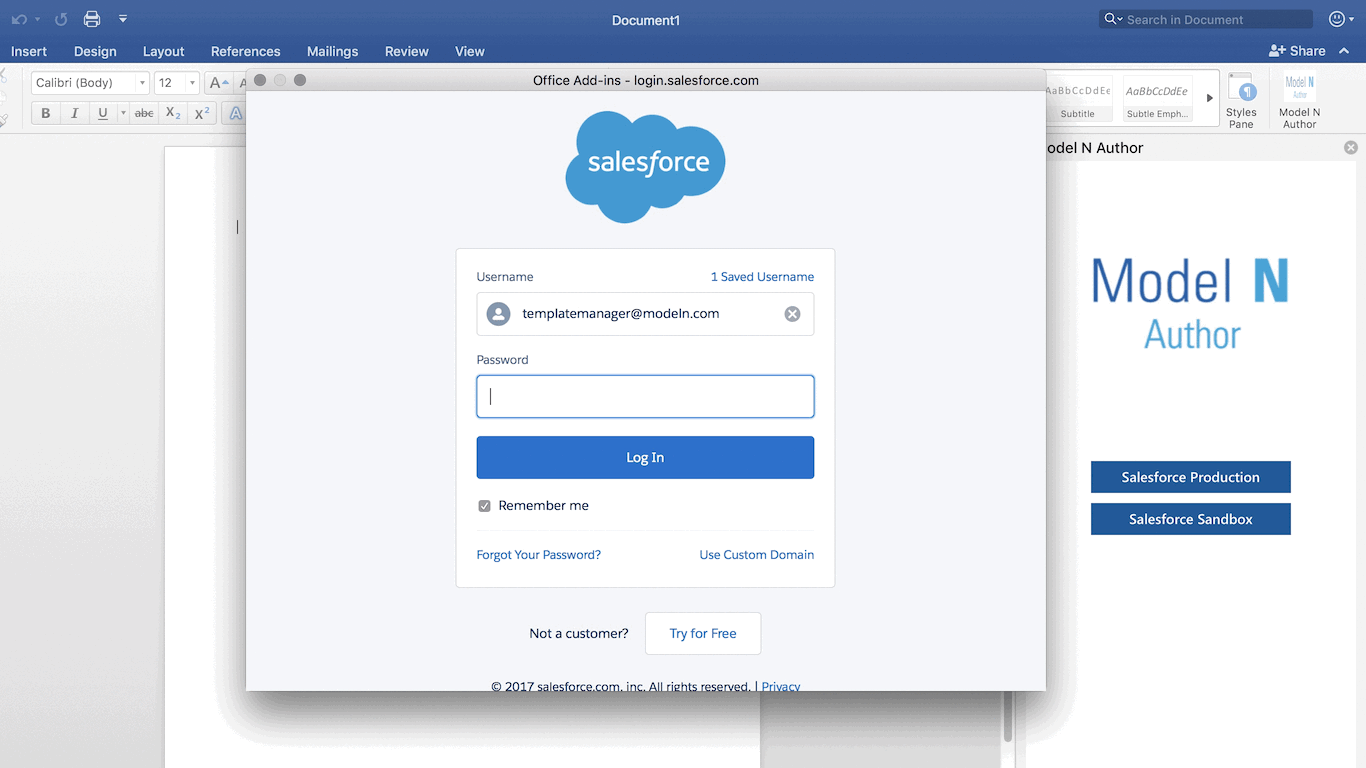Screen dimensions: 1366x768
Task: Click the Use Custom Domain link
Action: pyautogui.click(x=757, y=555)
